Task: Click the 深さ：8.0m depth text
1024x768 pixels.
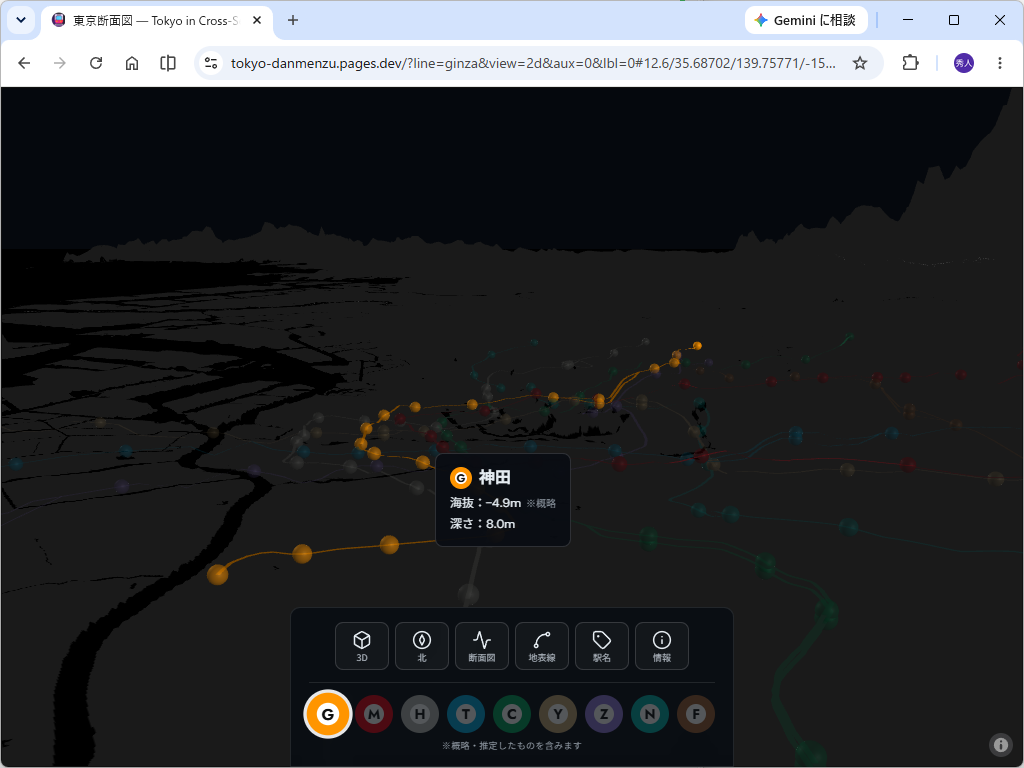Action: pyautogui.click(x=483, y=524)
